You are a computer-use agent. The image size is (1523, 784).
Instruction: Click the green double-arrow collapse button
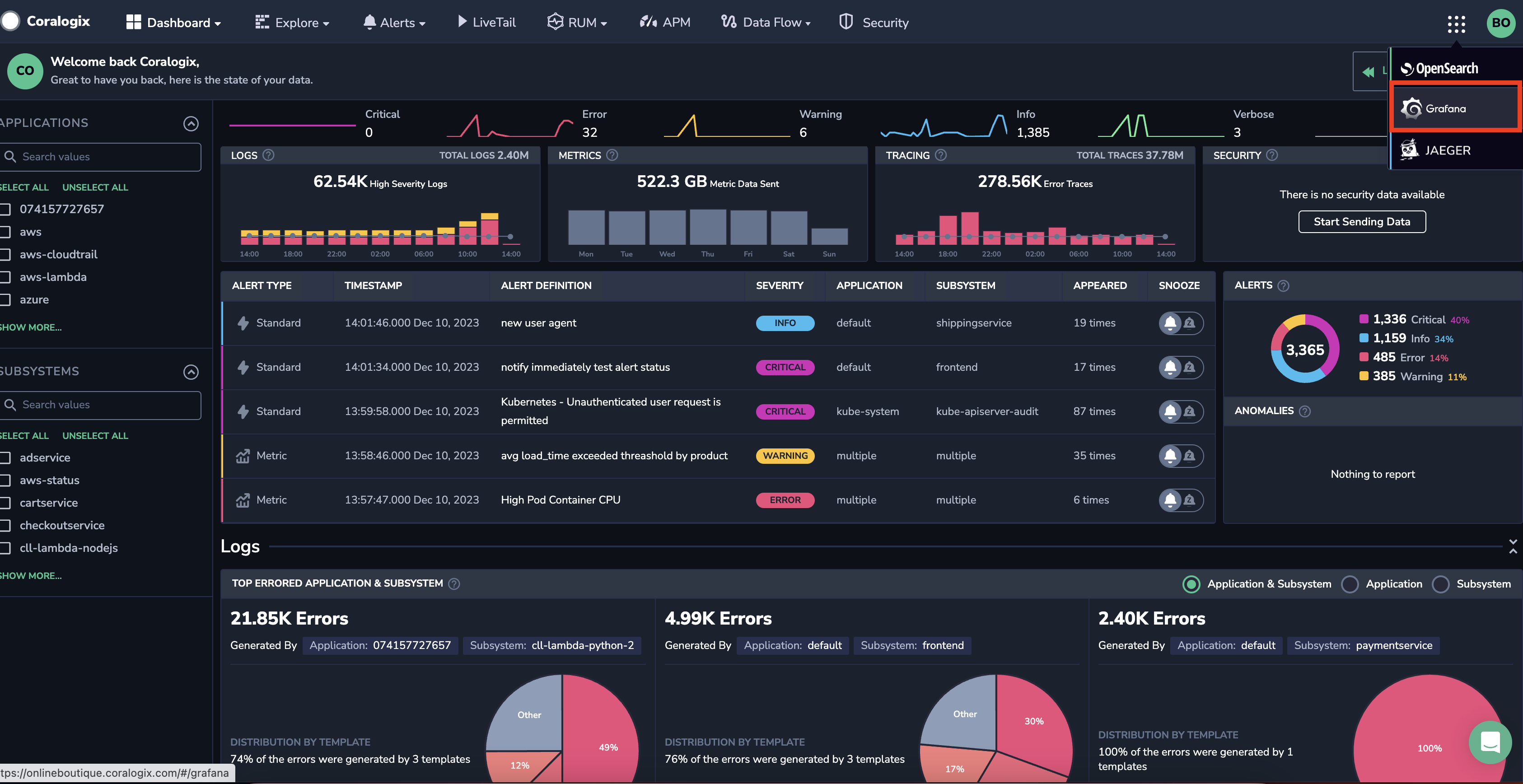tap(1368, 71)
